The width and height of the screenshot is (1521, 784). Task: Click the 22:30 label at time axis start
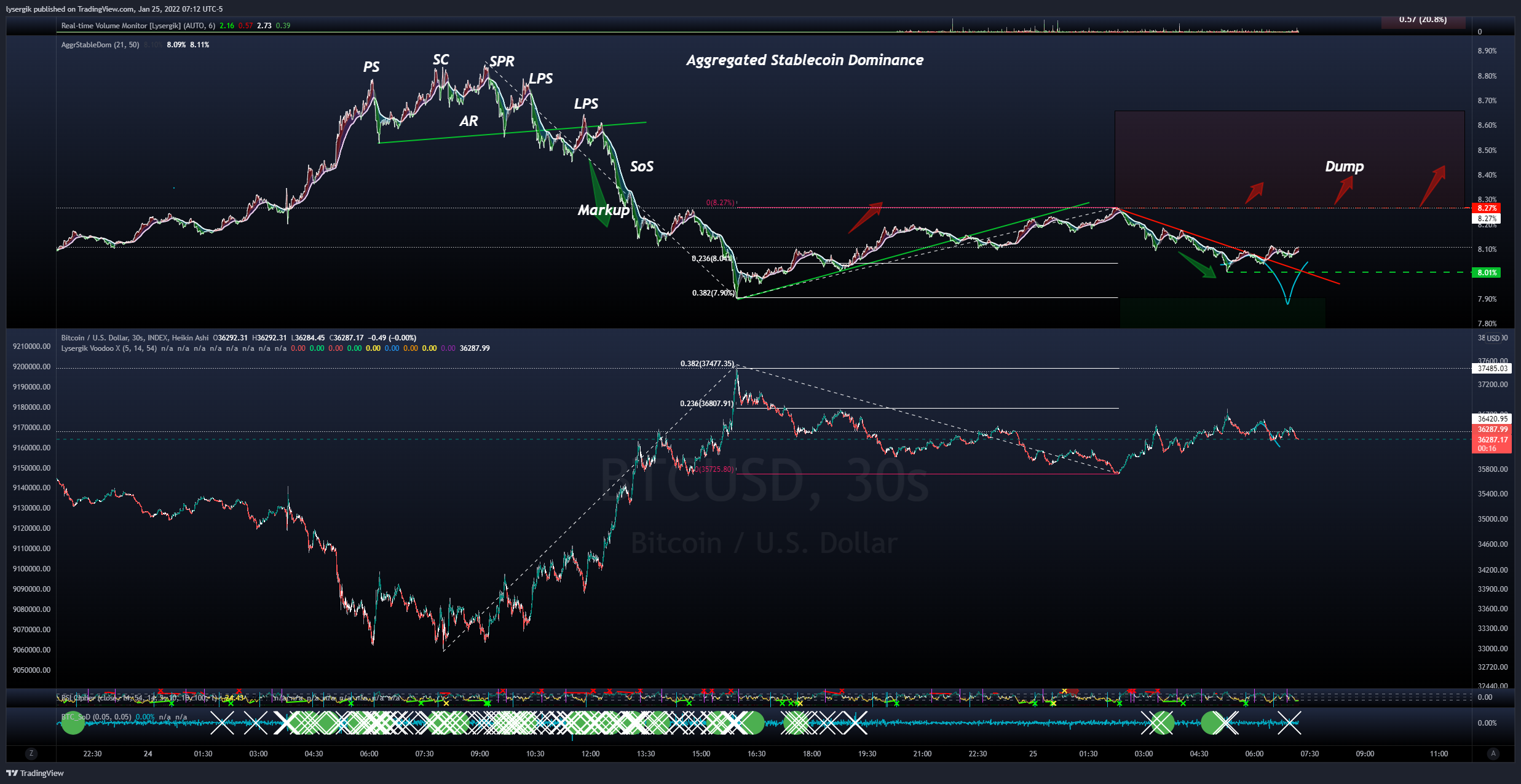pyautogui.click(x=92, y=754)
